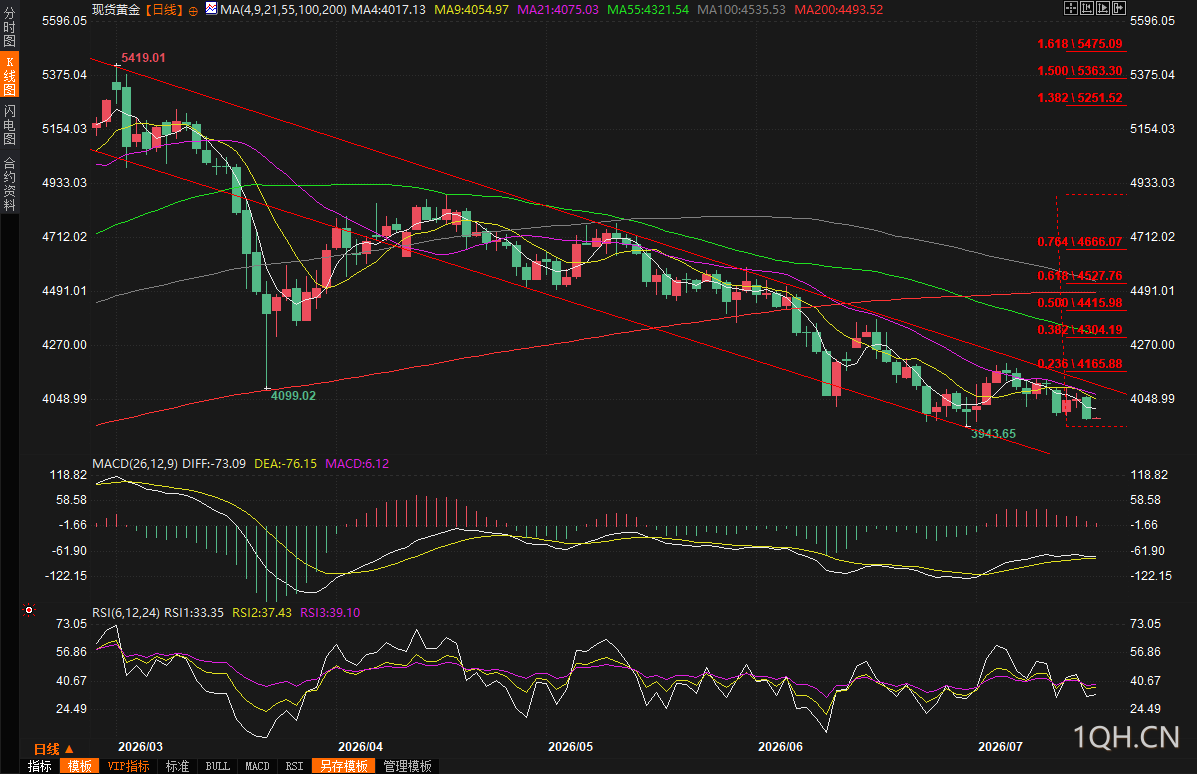Click the RSI1:33.35 value
The height and width of the screenshot is (774, 1197).
194,612
